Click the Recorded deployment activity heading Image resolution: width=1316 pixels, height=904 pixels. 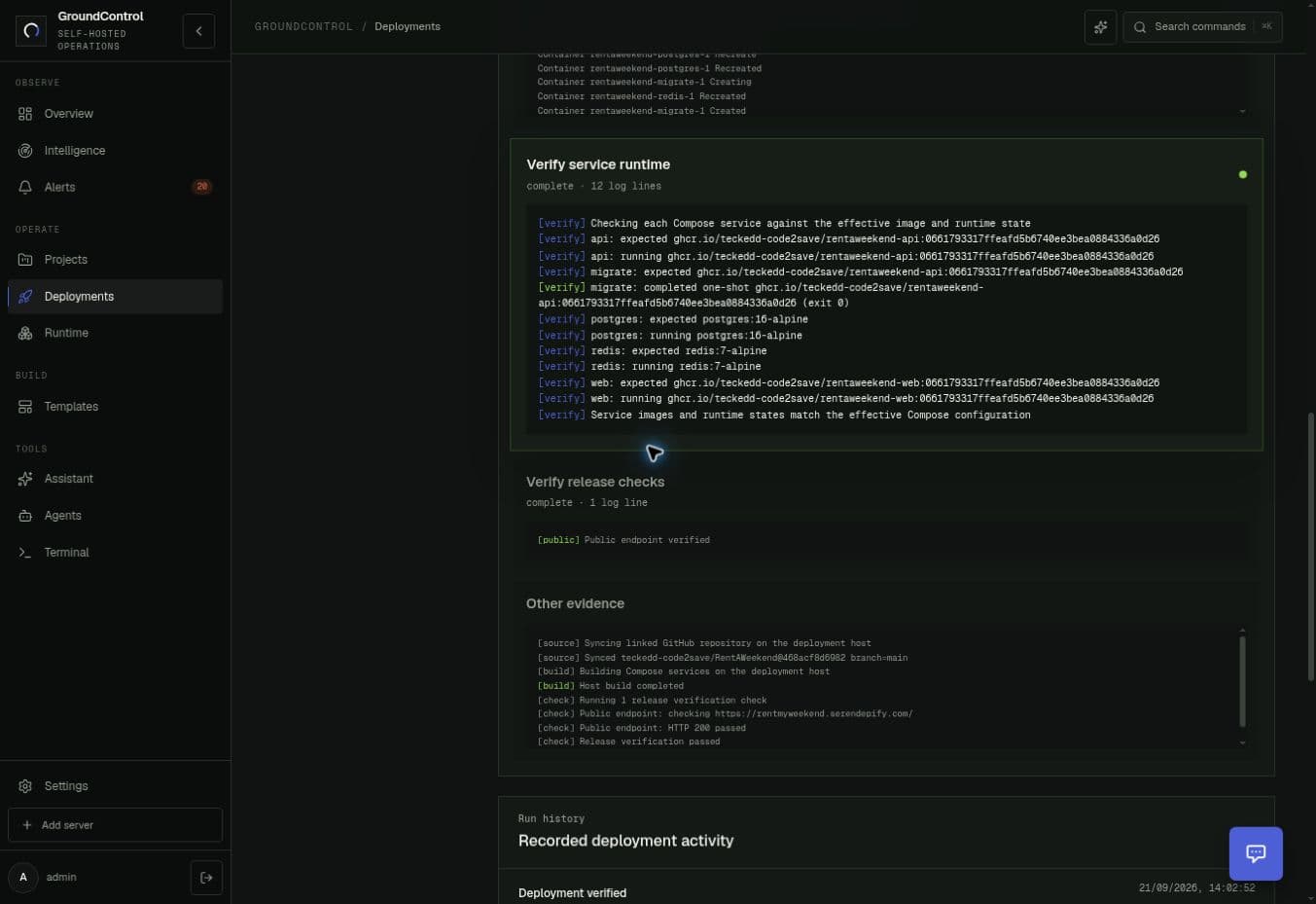point(625,841)
